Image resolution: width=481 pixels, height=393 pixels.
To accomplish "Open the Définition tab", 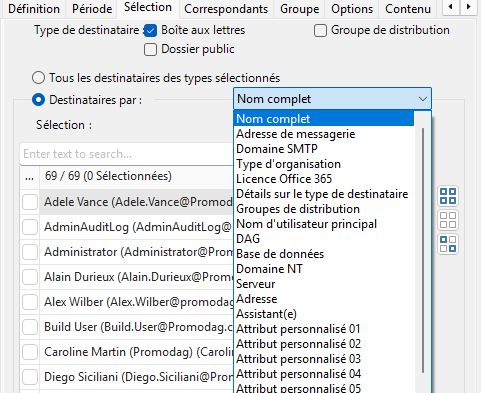I will point(34,9).
